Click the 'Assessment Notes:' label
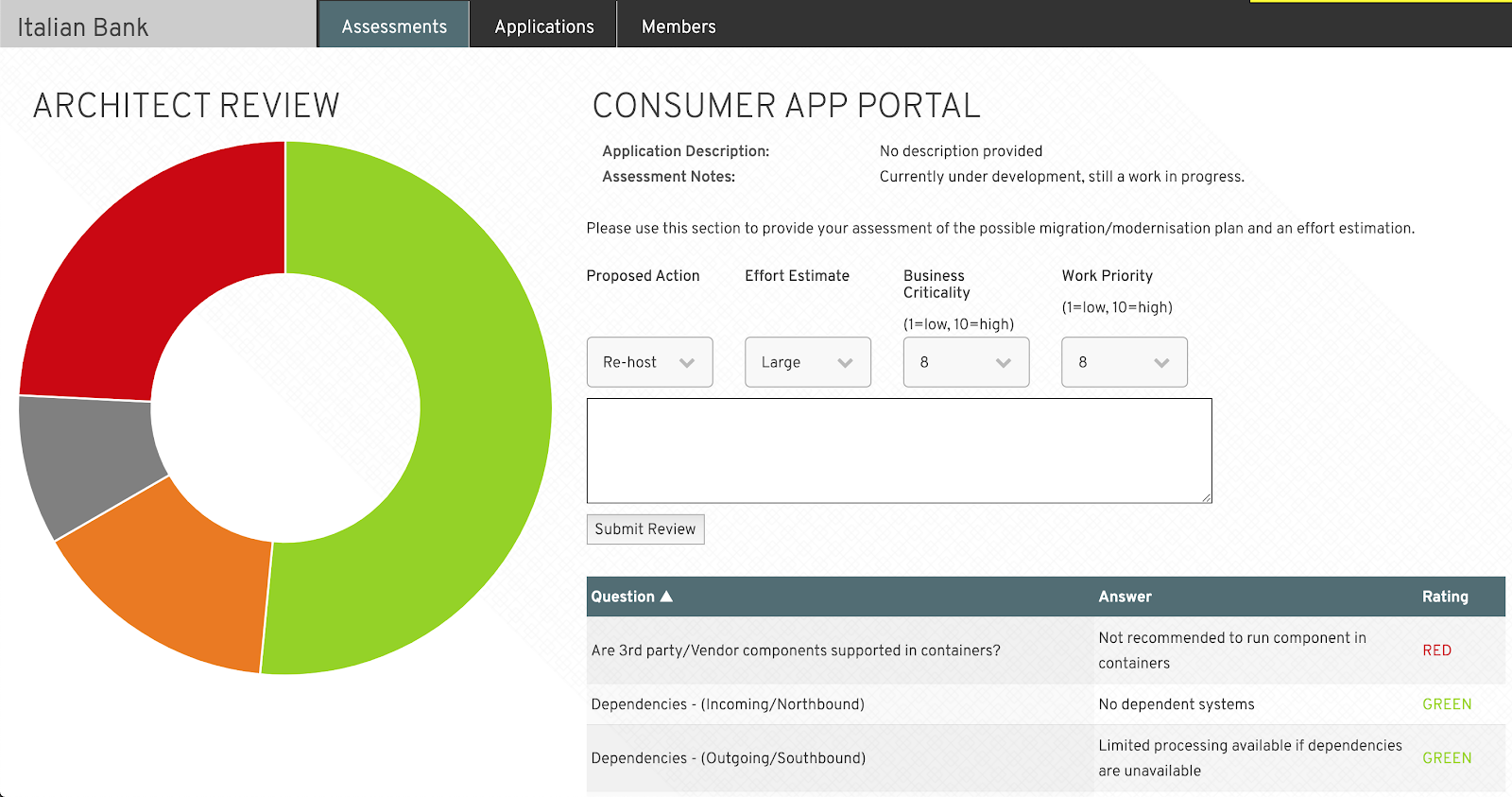Image resolution: width=1512 pixels, height=797 pixels. pyautogui.click(x=669, y=177)
